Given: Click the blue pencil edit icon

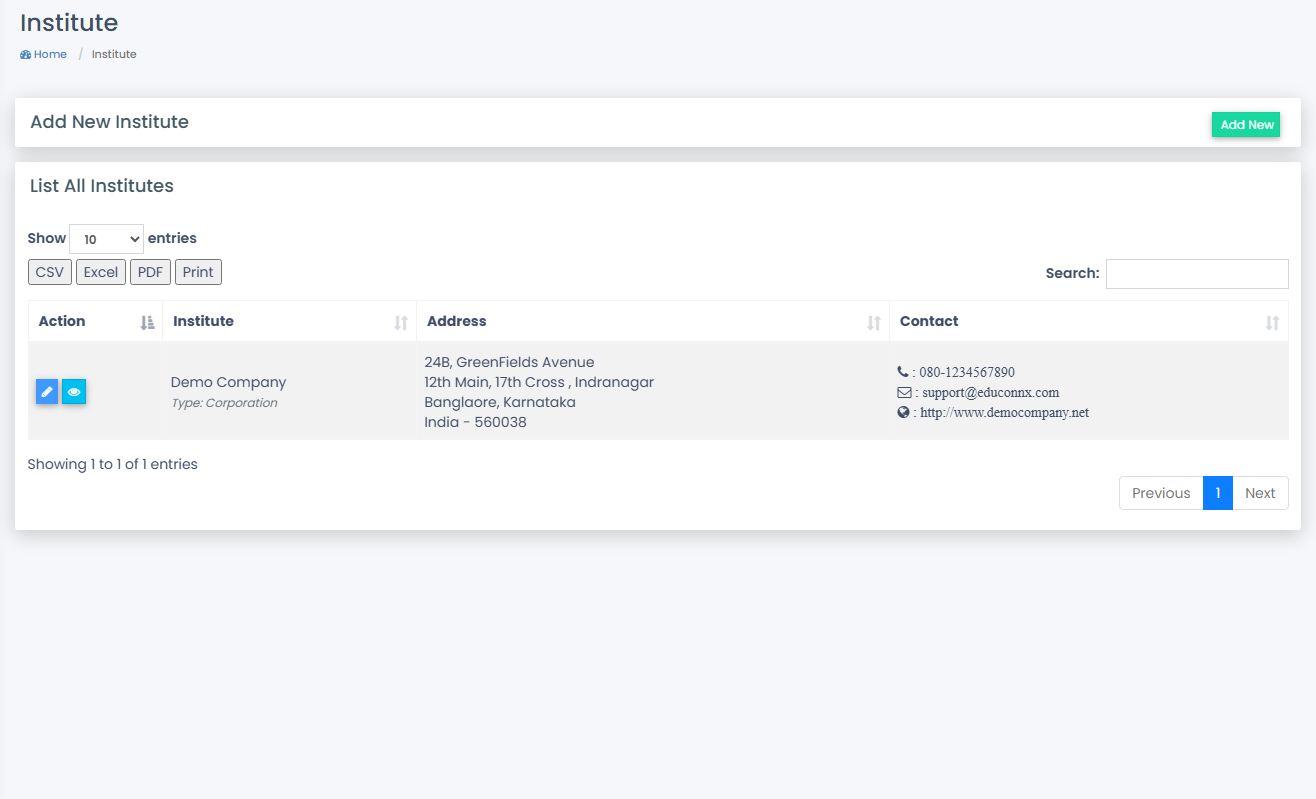Looking at the screenshot, I should click(x=47, y=392).
